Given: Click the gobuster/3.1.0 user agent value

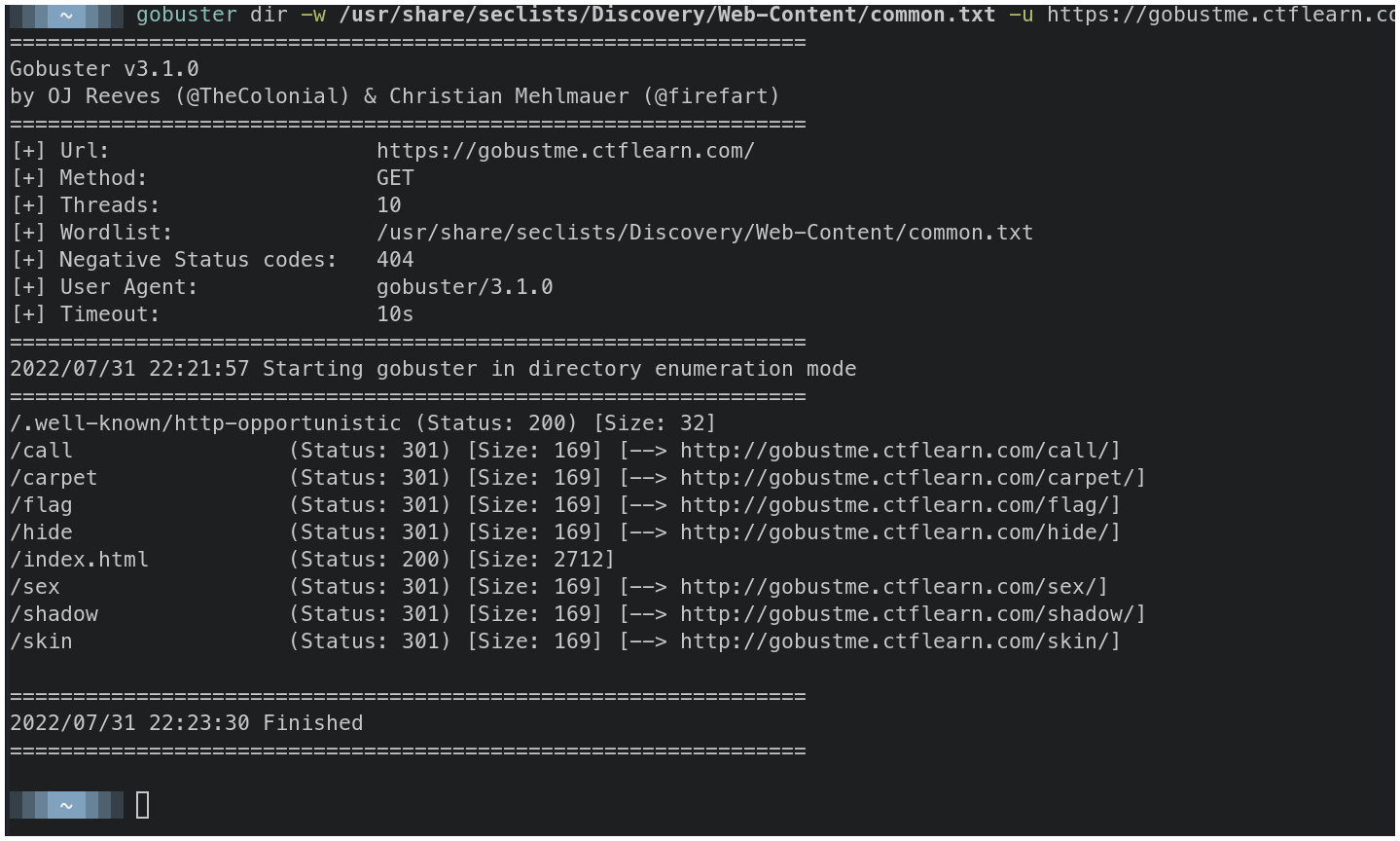Looking at the screenshot, I should [464, 287].
